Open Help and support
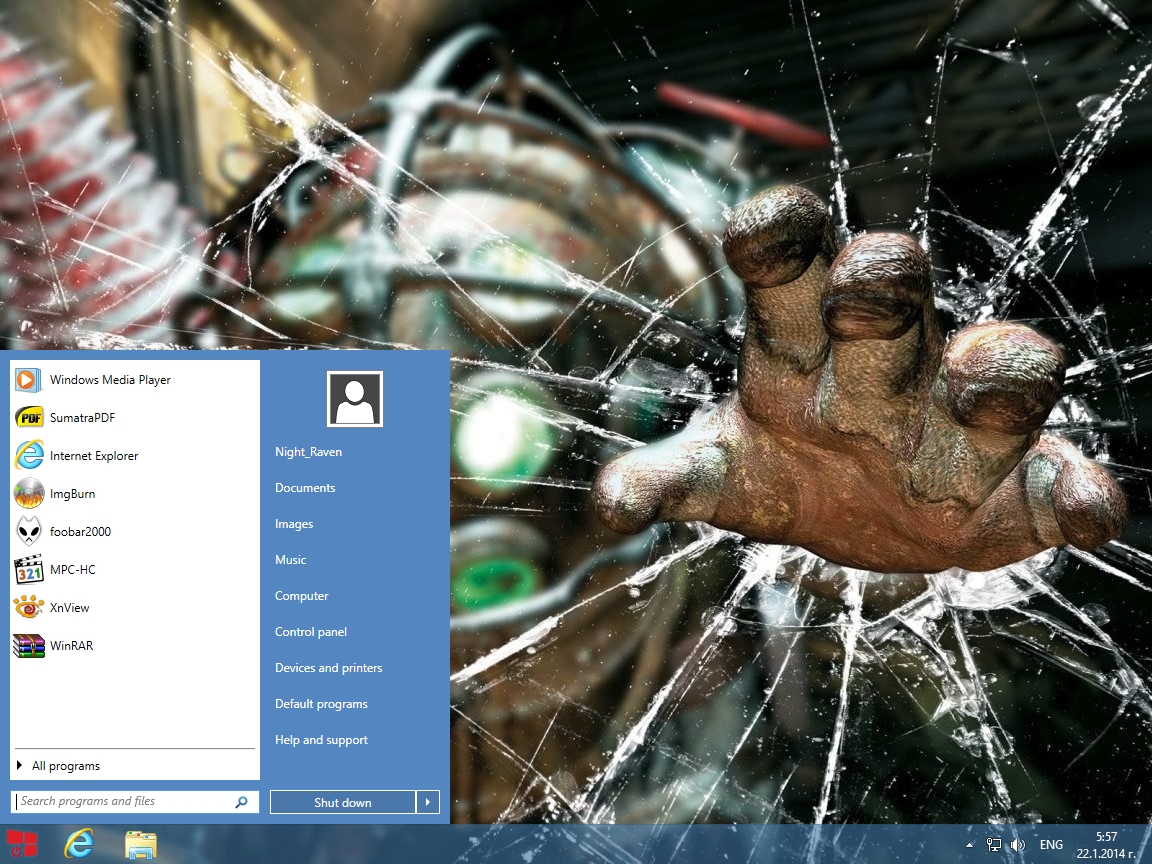The image size is (1152, 864). coord(321,740)
